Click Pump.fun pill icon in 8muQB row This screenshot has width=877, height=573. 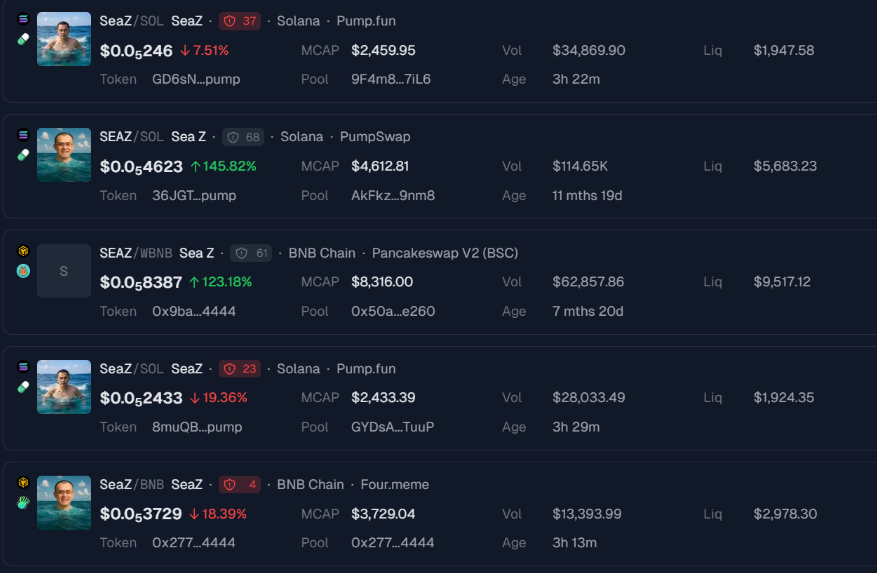23,387
